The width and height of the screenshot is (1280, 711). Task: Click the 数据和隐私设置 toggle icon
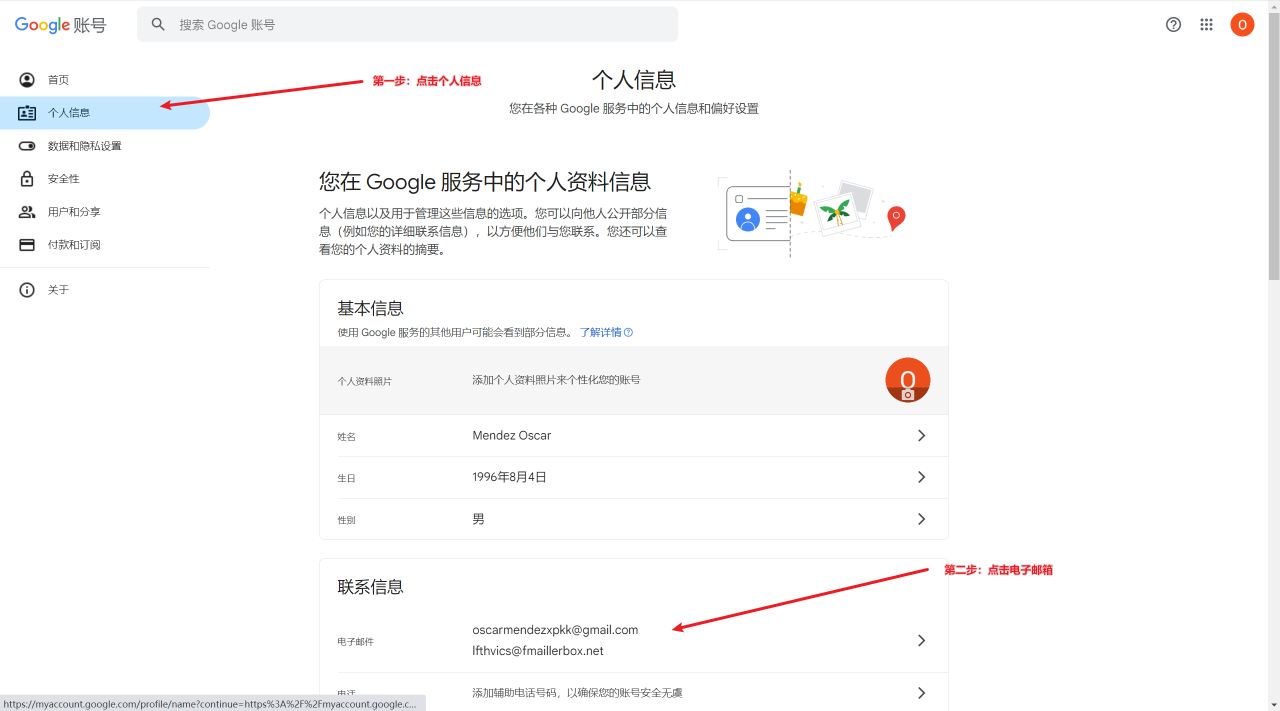point(27,146)
